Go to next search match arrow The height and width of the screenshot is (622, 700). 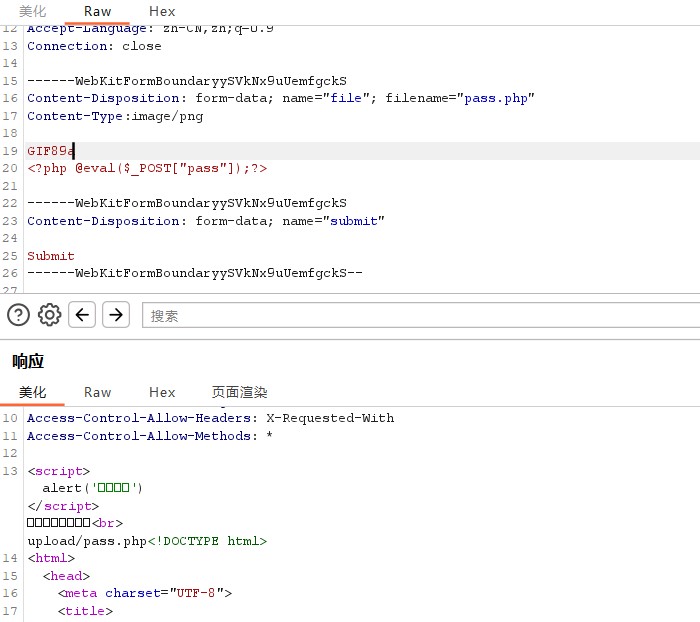click(x=116, y=315)
